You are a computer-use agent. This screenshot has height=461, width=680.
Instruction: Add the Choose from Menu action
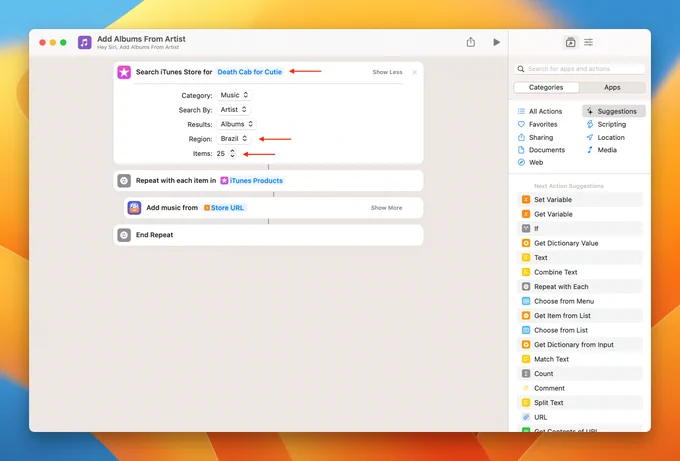pos(580,301)
